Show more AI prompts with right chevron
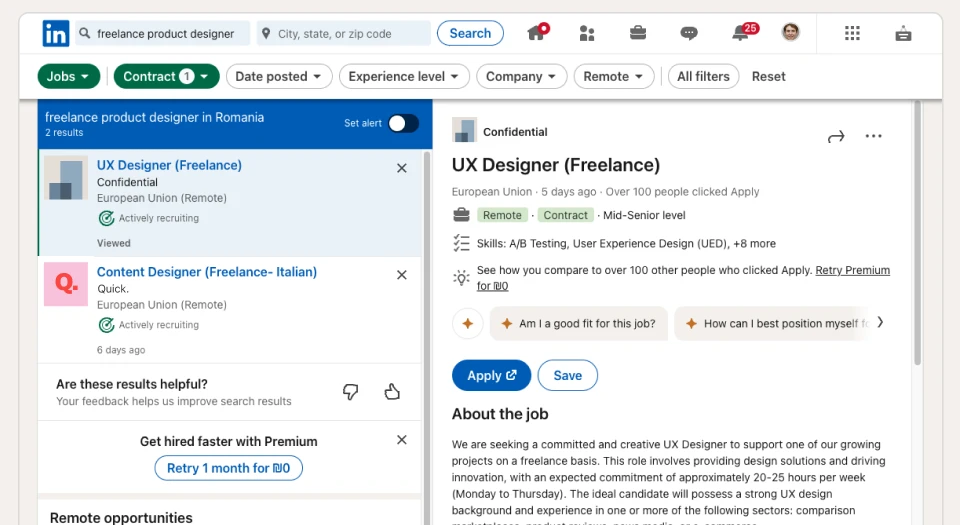960x525 pixels. (x=880, y=322)
